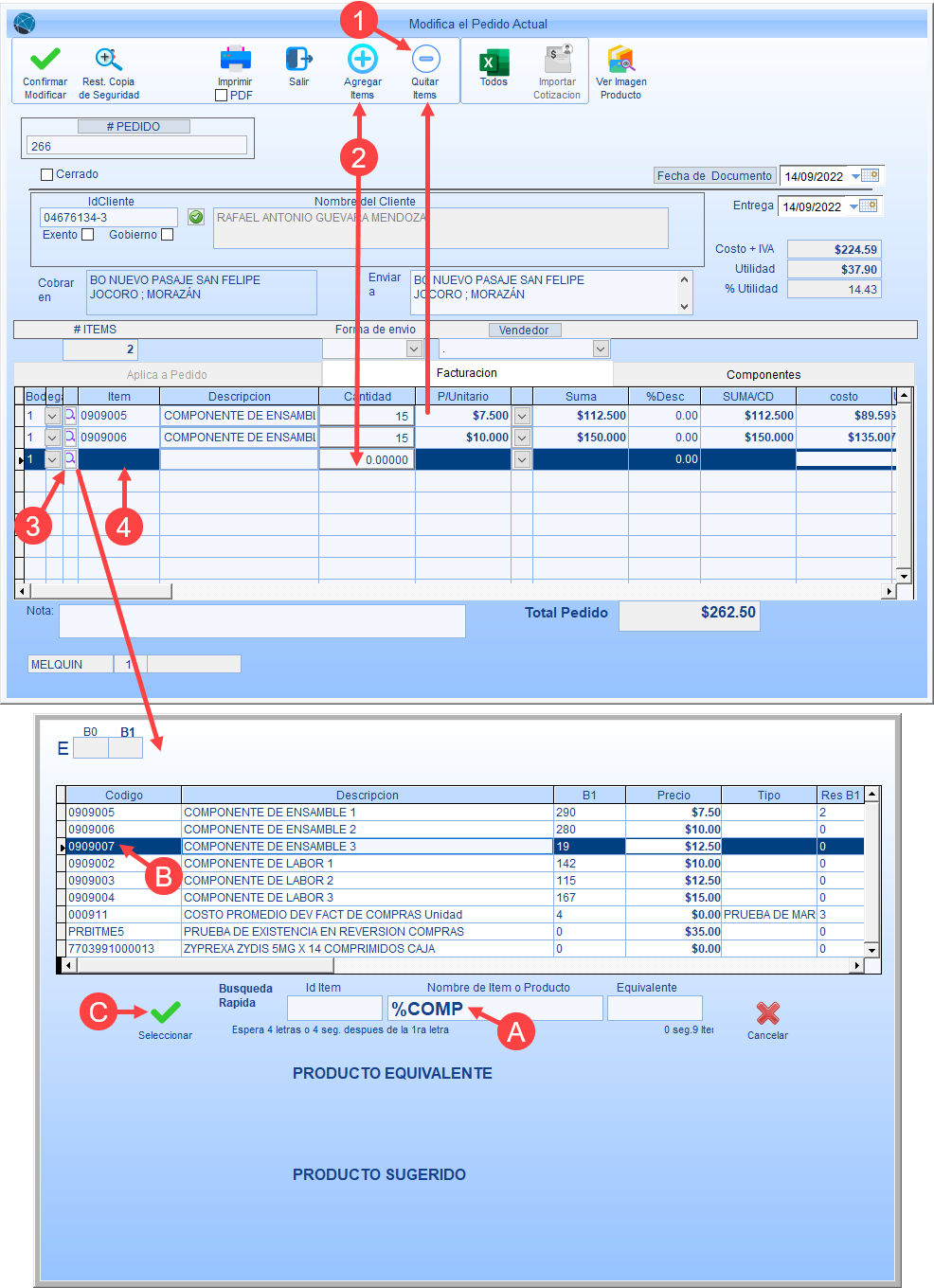The image size is (934, 1288).
Task: Click the Importar Cotizacion icon
Action: pos(558,59)
